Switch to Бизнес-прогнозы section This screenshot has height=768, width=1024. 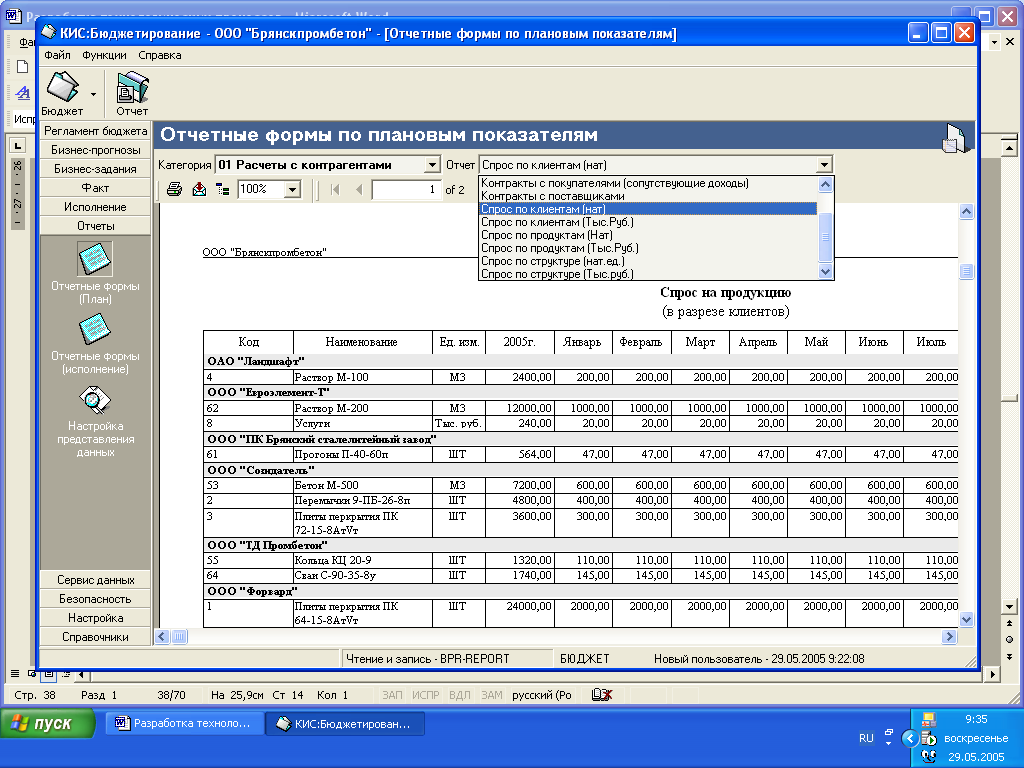point(96,150)
